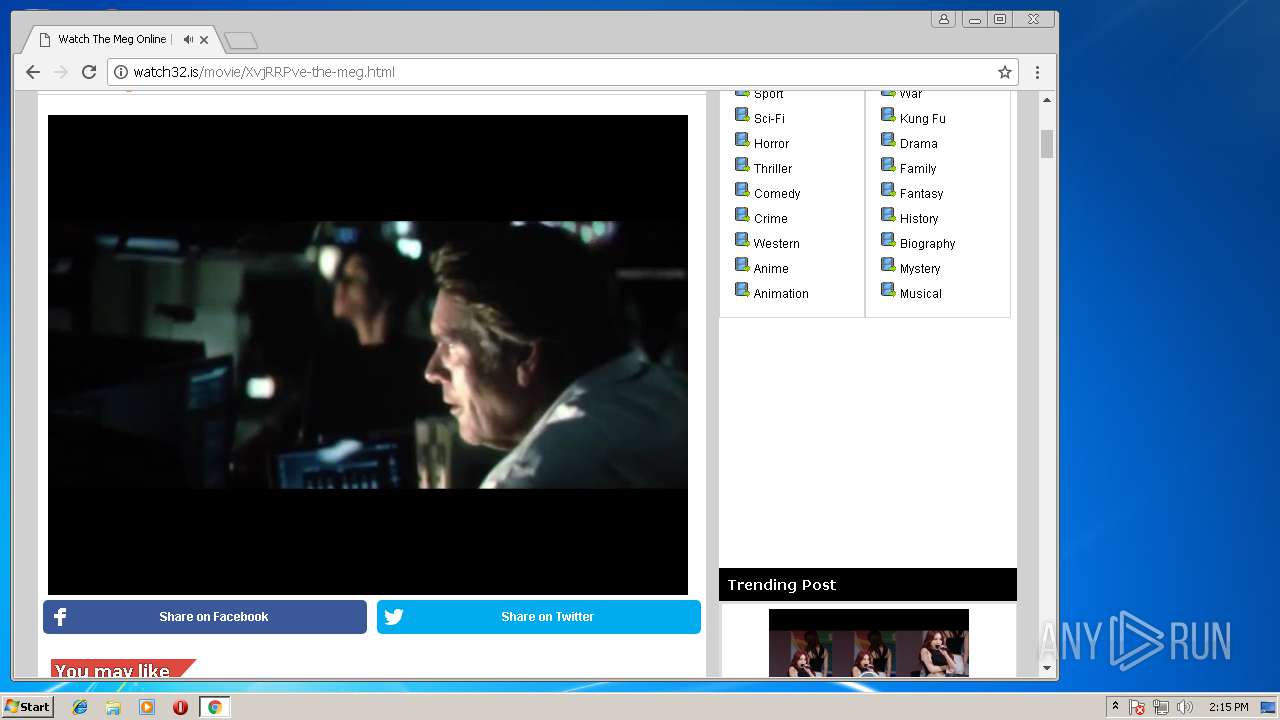
Task: Reload the watch32.is page
Action: tap(89, 72)
